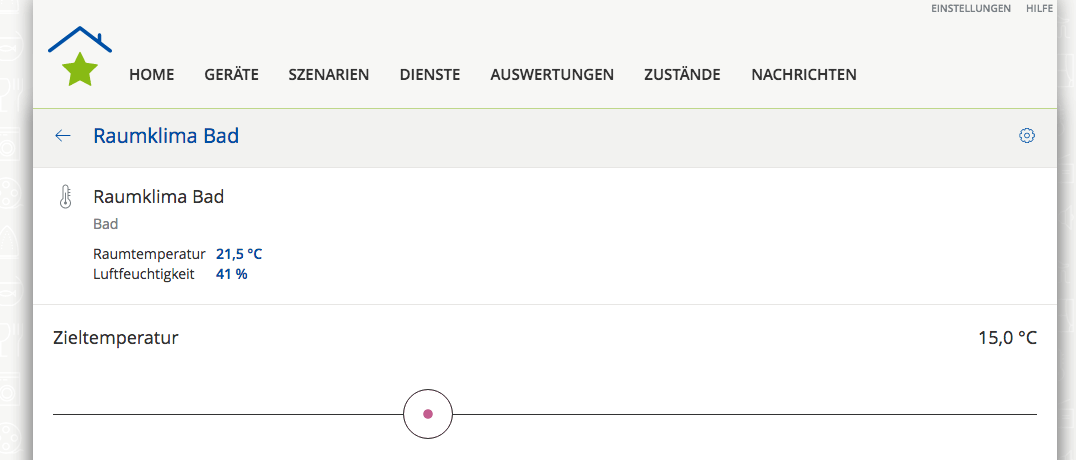Go back using the left arrow icon
The height and width of the screenshot is (460, 1076).
click(62, 136)
